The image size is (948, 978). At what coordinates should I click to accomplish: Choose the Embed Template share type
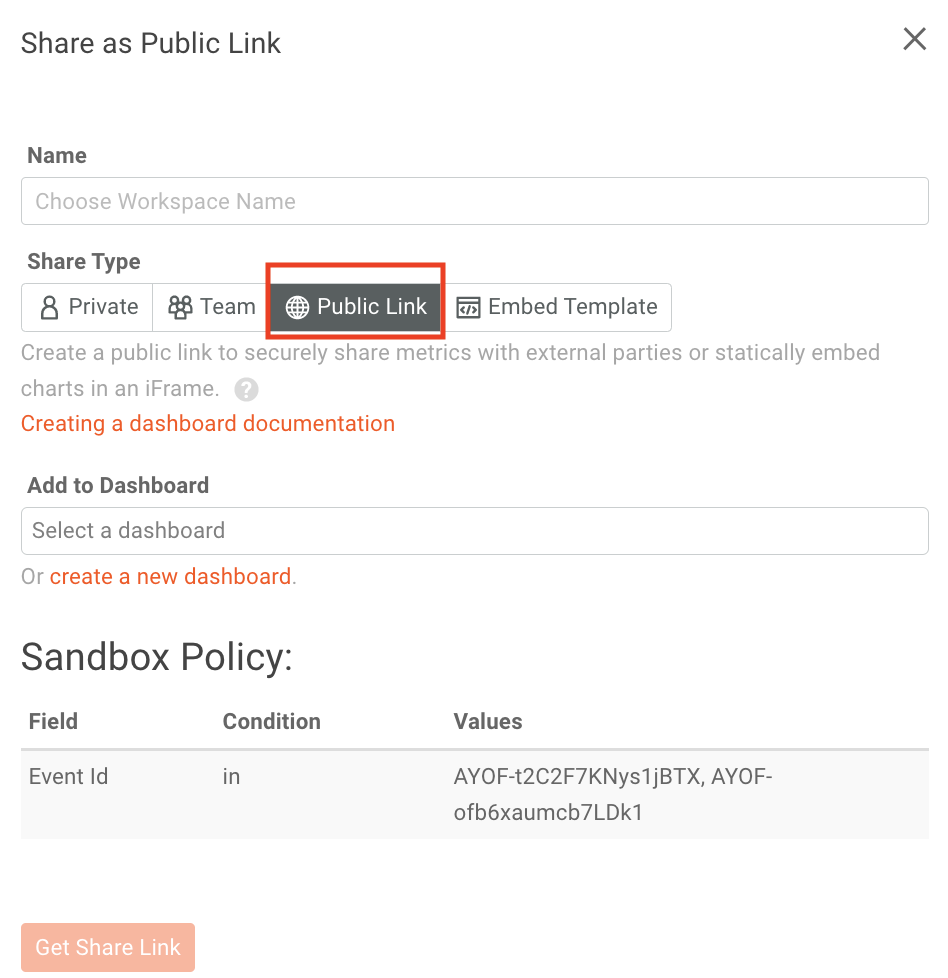click(x=557, y=307)
